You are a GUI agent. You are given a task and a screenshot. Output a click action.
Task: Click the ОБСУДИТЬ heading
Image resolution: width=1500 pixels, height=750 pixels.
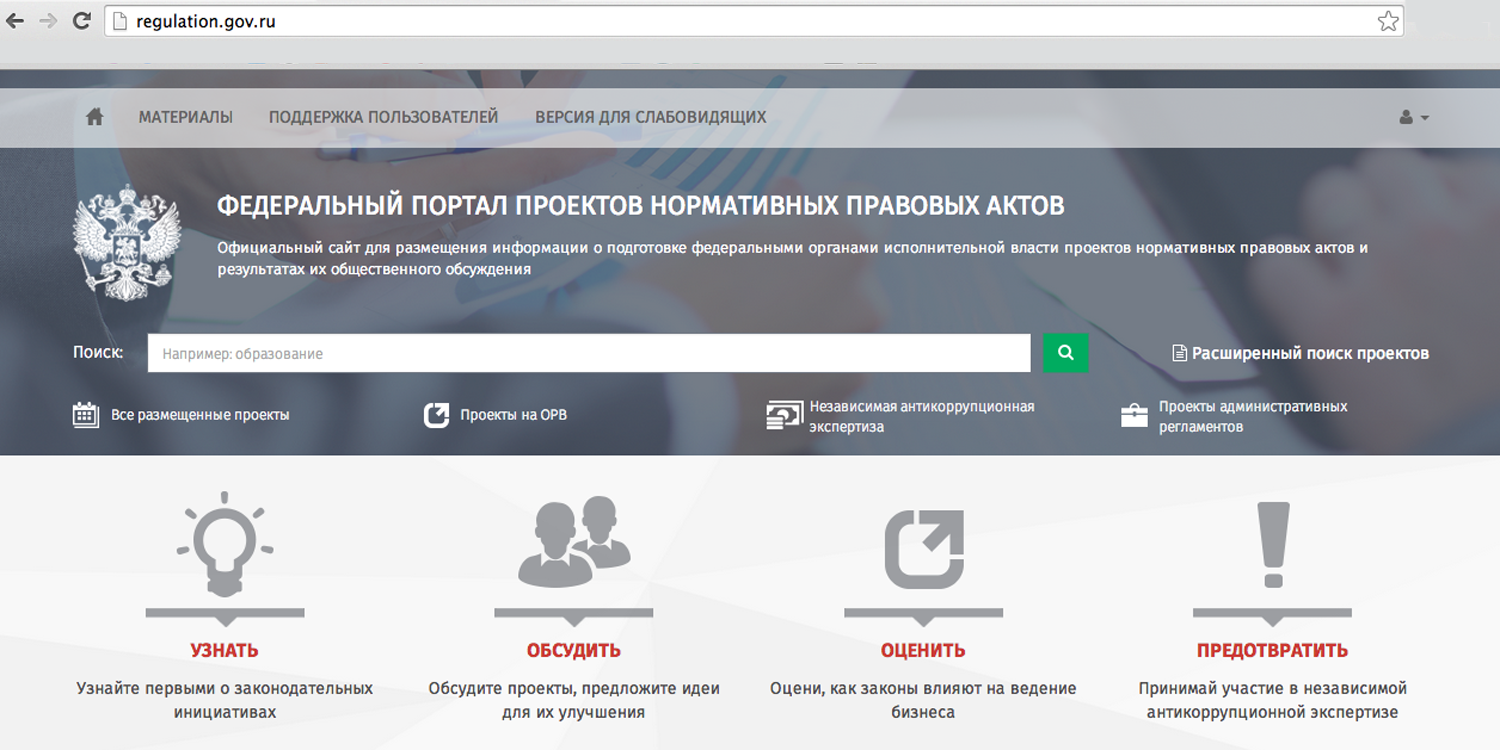point(574,651)
